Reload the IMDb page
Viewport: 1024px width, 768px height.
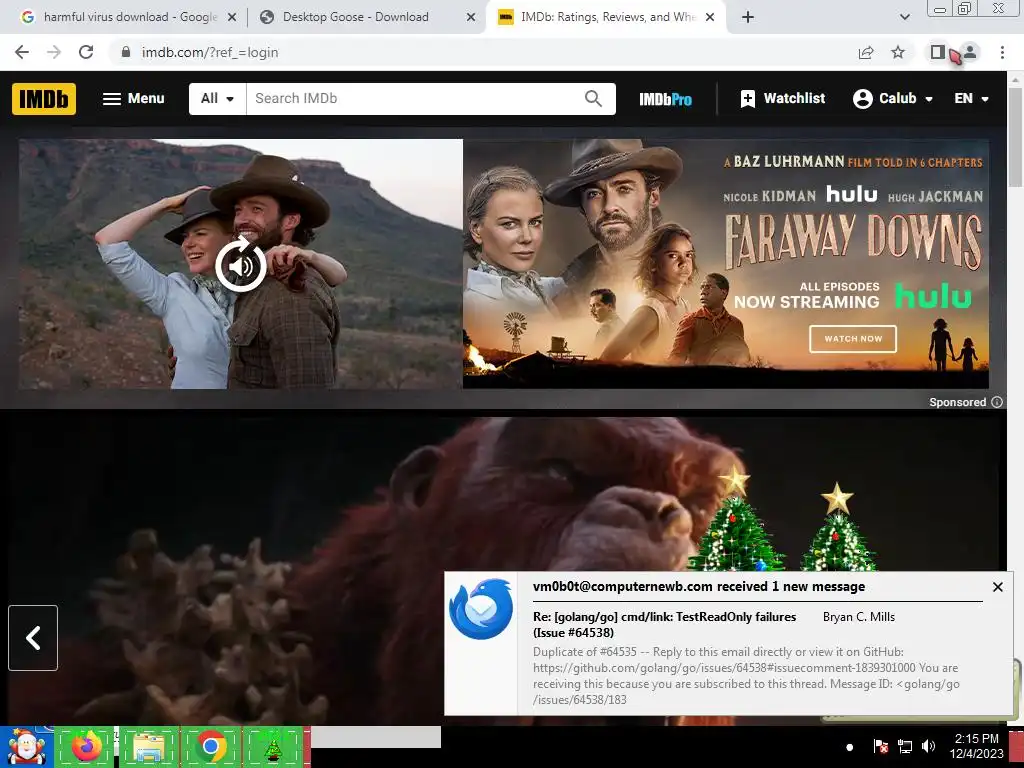pyautogui.click(x=86, y=52)
